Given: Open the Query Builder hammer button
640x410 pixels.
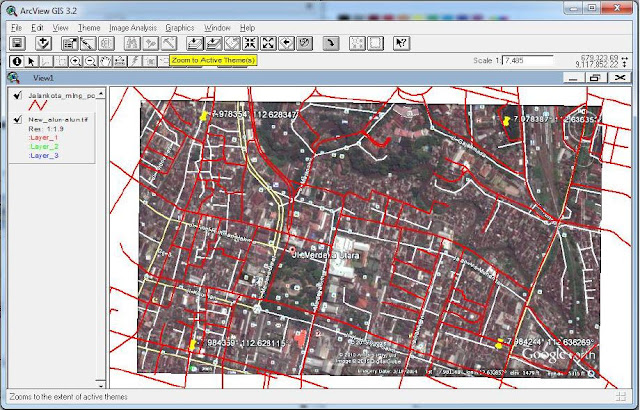Looking at the screenshot, I should (x=169, y=43).
